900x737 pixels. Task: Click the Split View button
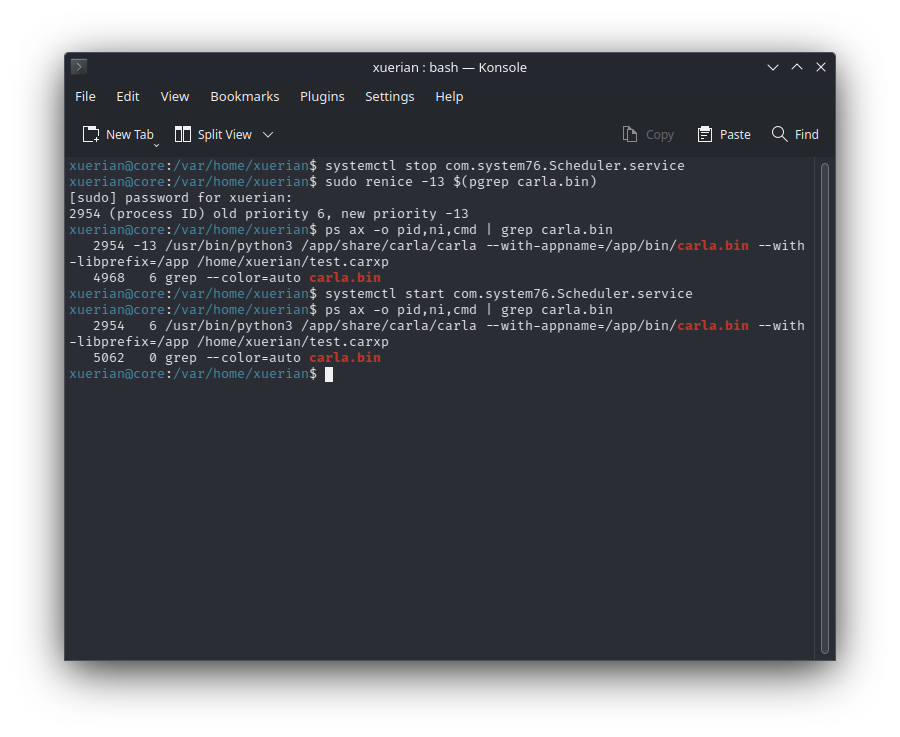pos(213,134)
